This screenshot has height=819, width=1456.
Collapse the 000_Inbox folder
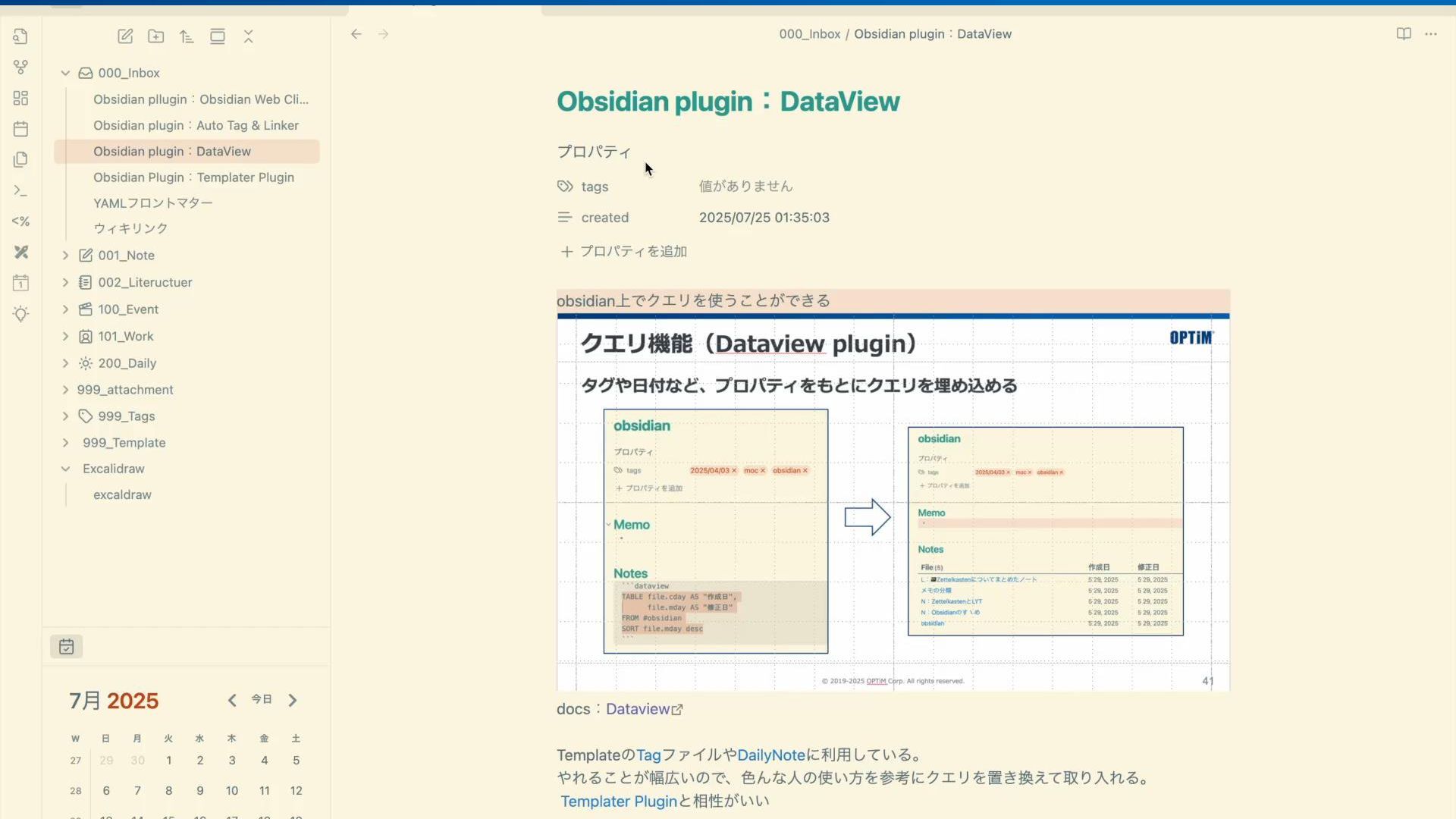tap(65, 74)
